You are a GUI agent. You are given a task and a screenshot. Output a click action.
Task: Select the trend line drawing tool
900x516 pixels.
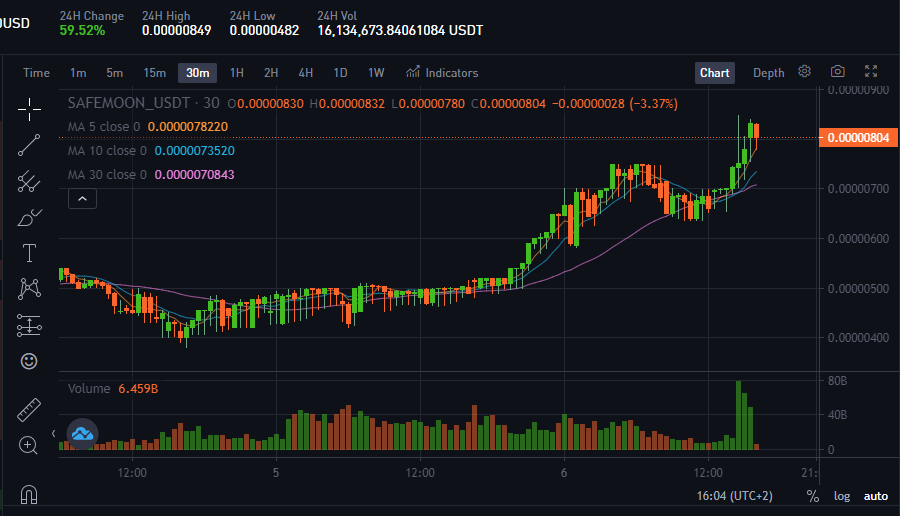[x=29, y=145]
